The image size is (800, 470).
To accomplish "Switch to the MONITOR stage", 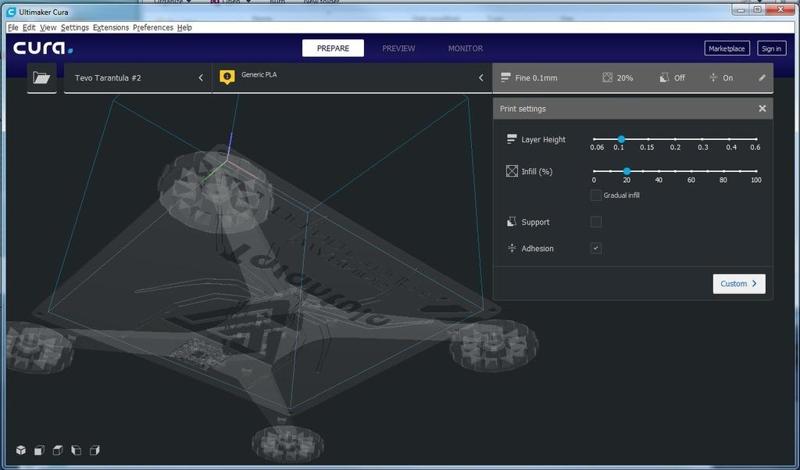I will (x=465, y=48).
